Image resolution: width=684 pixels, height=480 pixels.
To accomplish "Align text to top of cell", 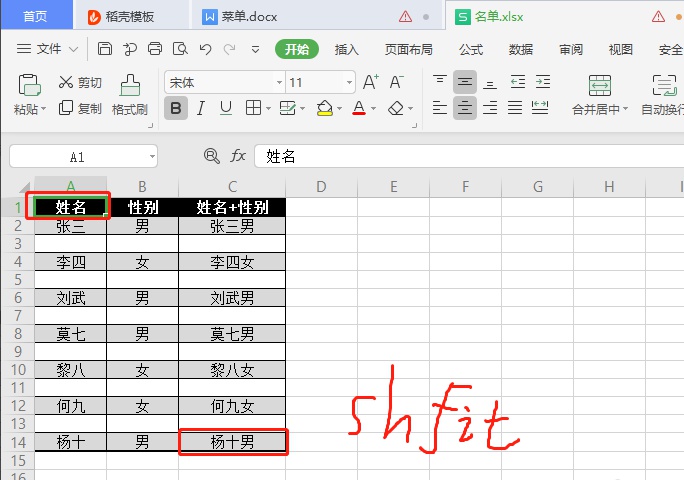I will point(440,81).
